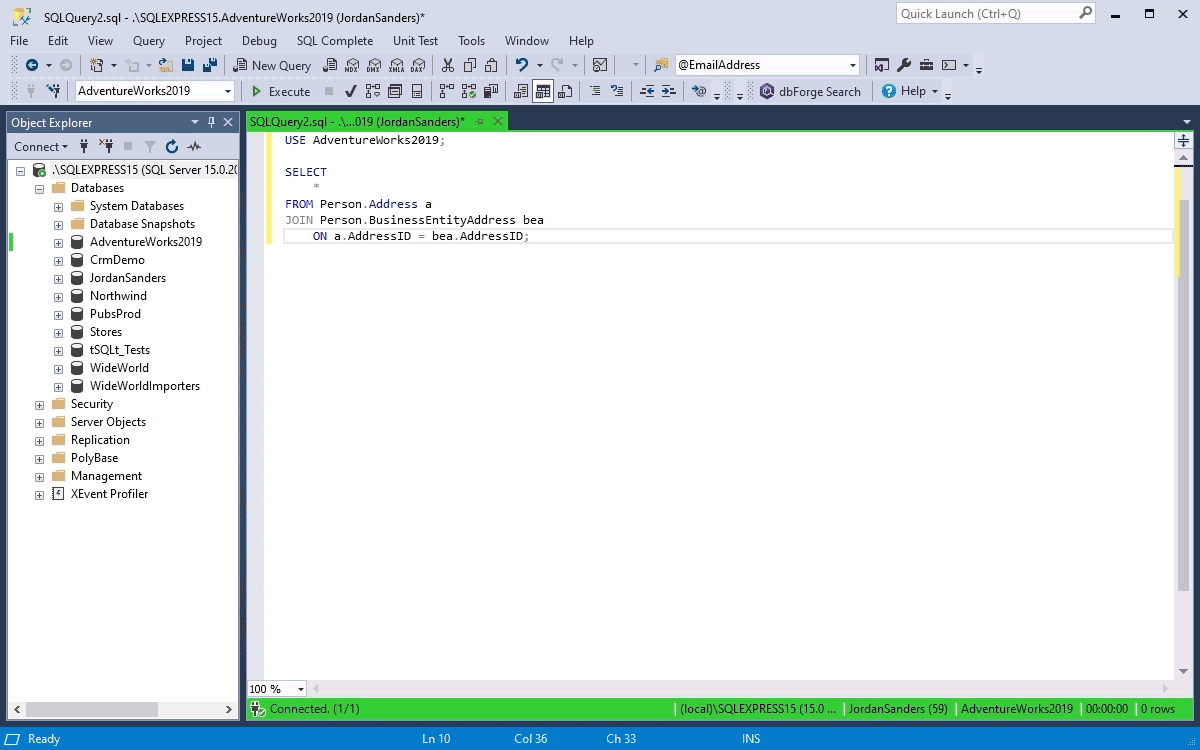Collapse the Databases folder node
Viewport: 1200px width, 750px height.
tap(39, 188)
